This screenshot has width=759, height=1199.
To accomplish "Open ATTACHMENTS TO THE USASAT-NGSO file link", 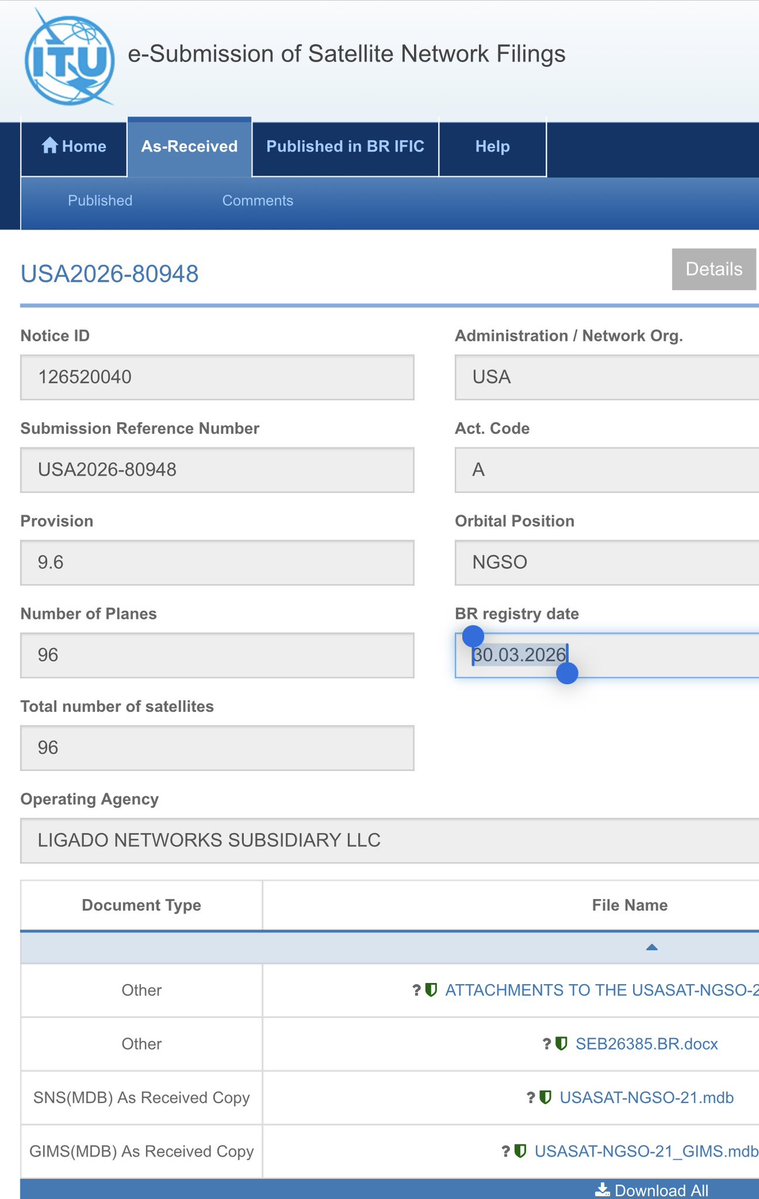I will point(602,990).
